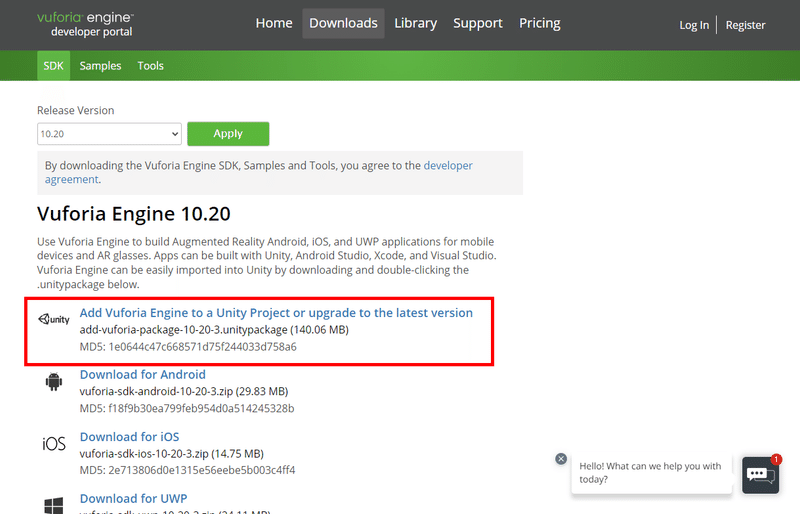
Task: Click the iOS MD5 hash text
Action: (187, 470)
